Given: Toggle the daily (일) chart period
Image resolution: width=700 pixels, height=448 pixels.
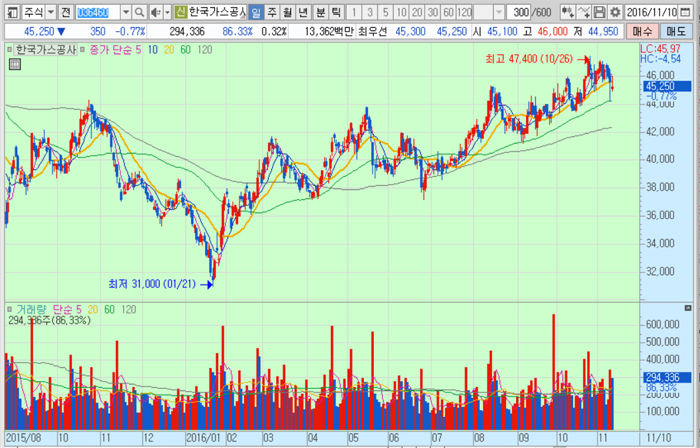Looking at the screenshot, I should pos(257,12).
